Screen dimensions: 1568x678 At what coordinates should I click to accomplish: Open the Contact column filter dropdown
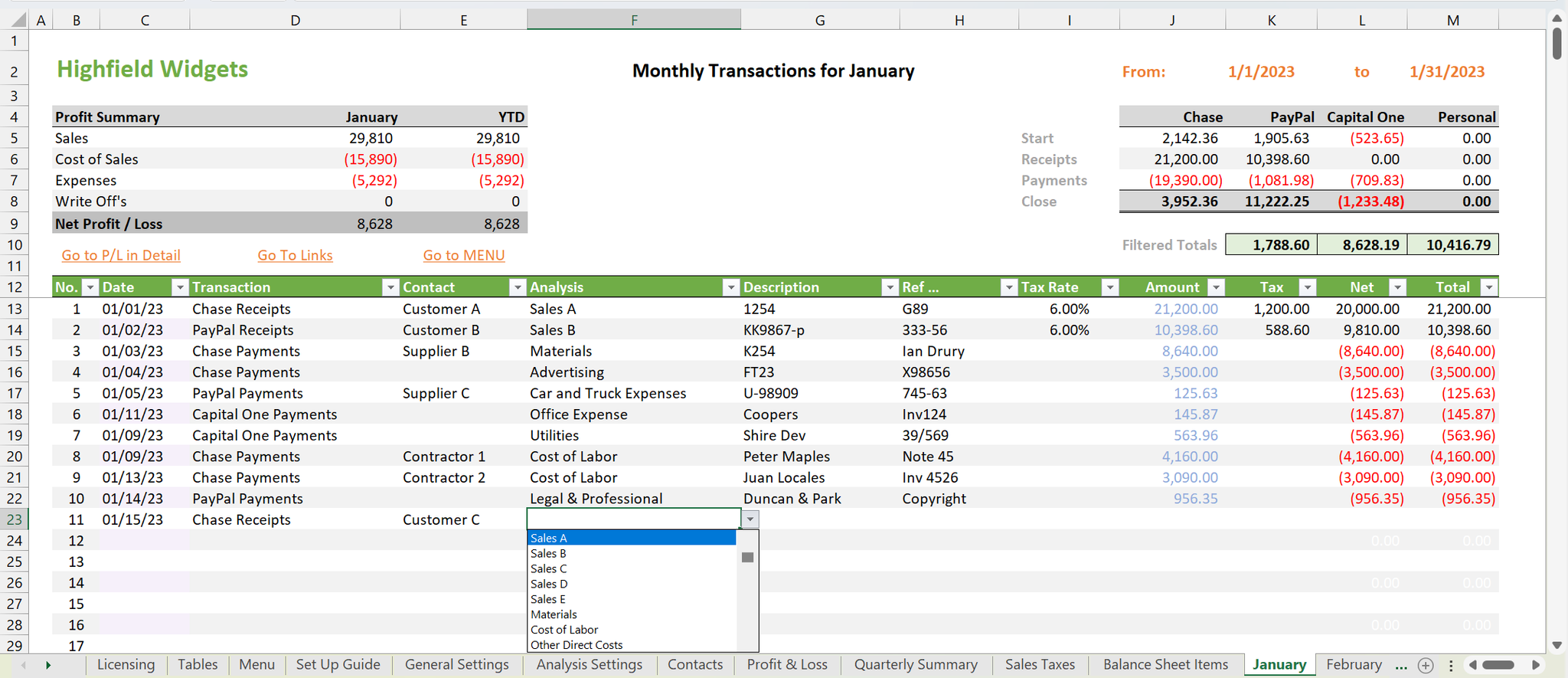click(518, 287)
